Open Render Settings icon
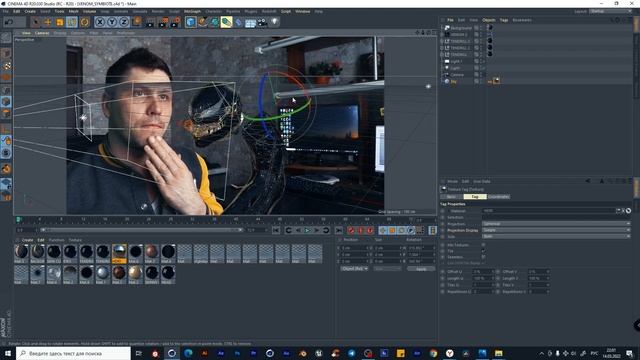 coord(176,22)
